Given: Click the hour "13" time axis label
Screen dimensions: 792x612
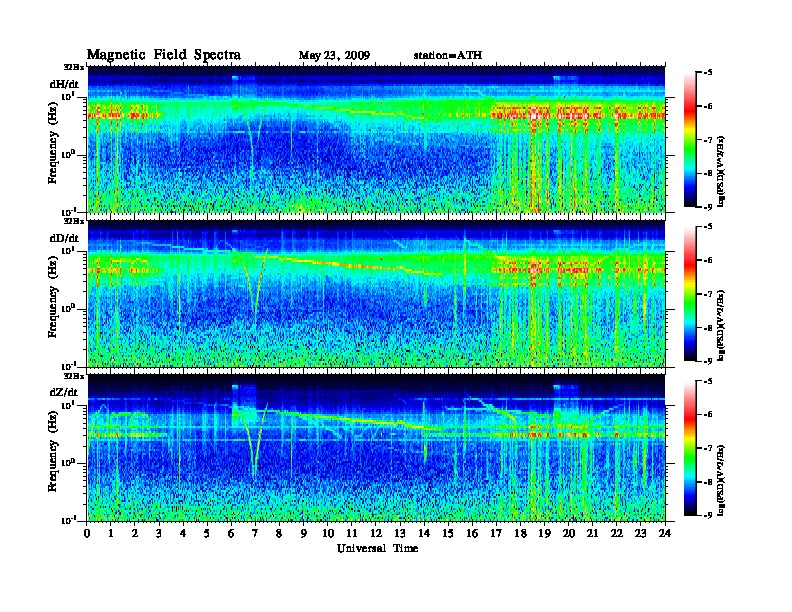Looking at the screenshot, I should click(x=401, y=534).
